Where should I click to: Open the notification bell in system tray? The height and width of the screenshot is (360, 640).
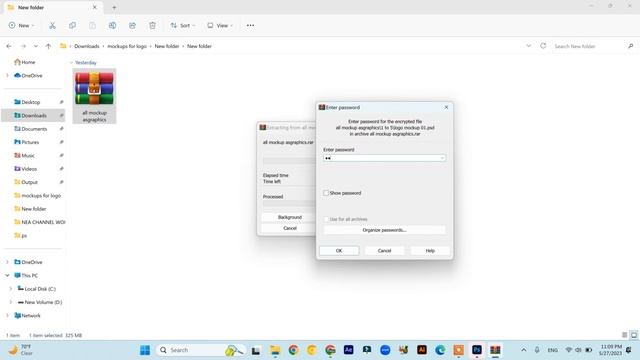tap(629, 350)
